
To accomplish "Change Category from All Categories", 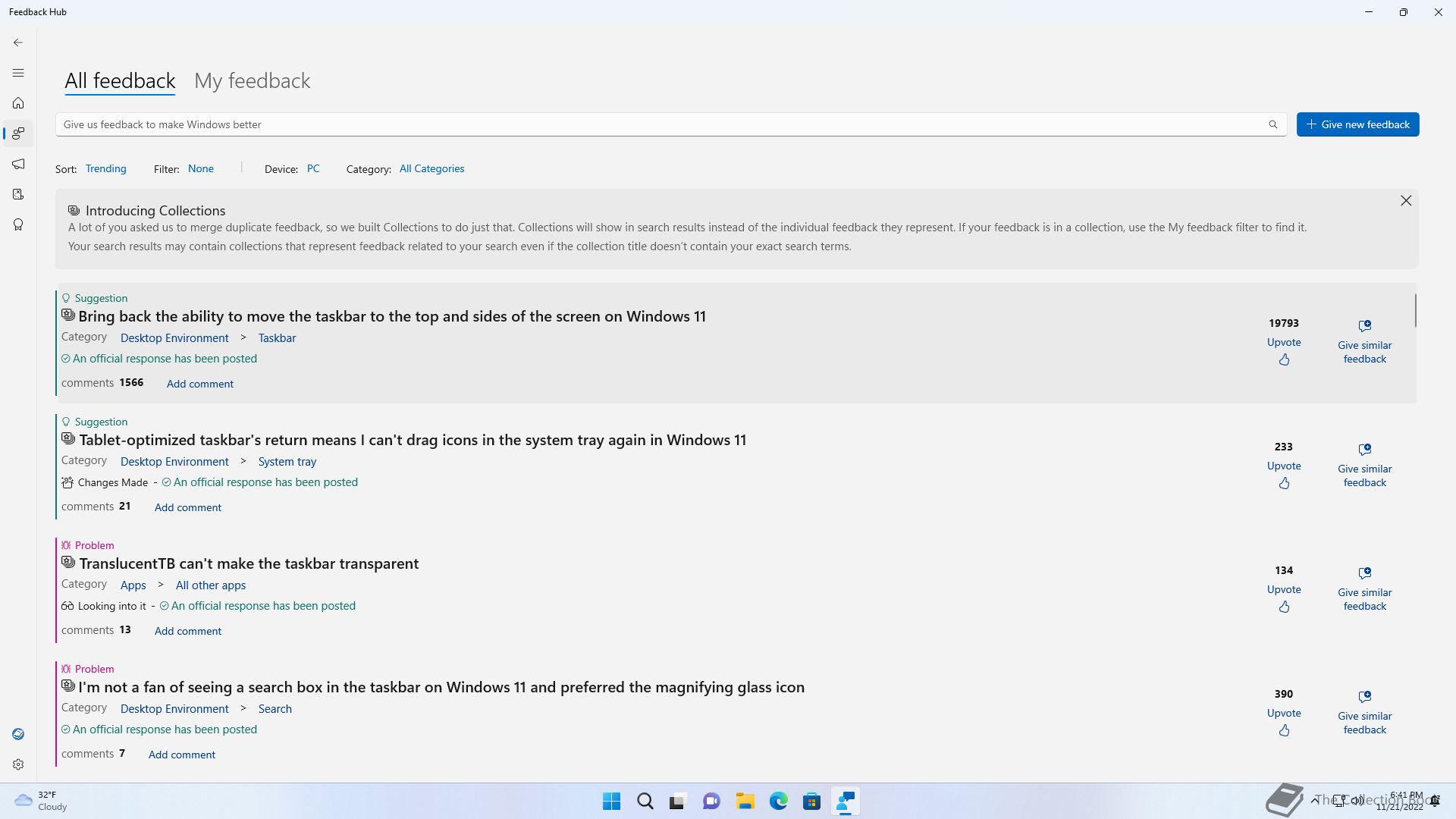I will pyautogui.click(x=431, y=168).
